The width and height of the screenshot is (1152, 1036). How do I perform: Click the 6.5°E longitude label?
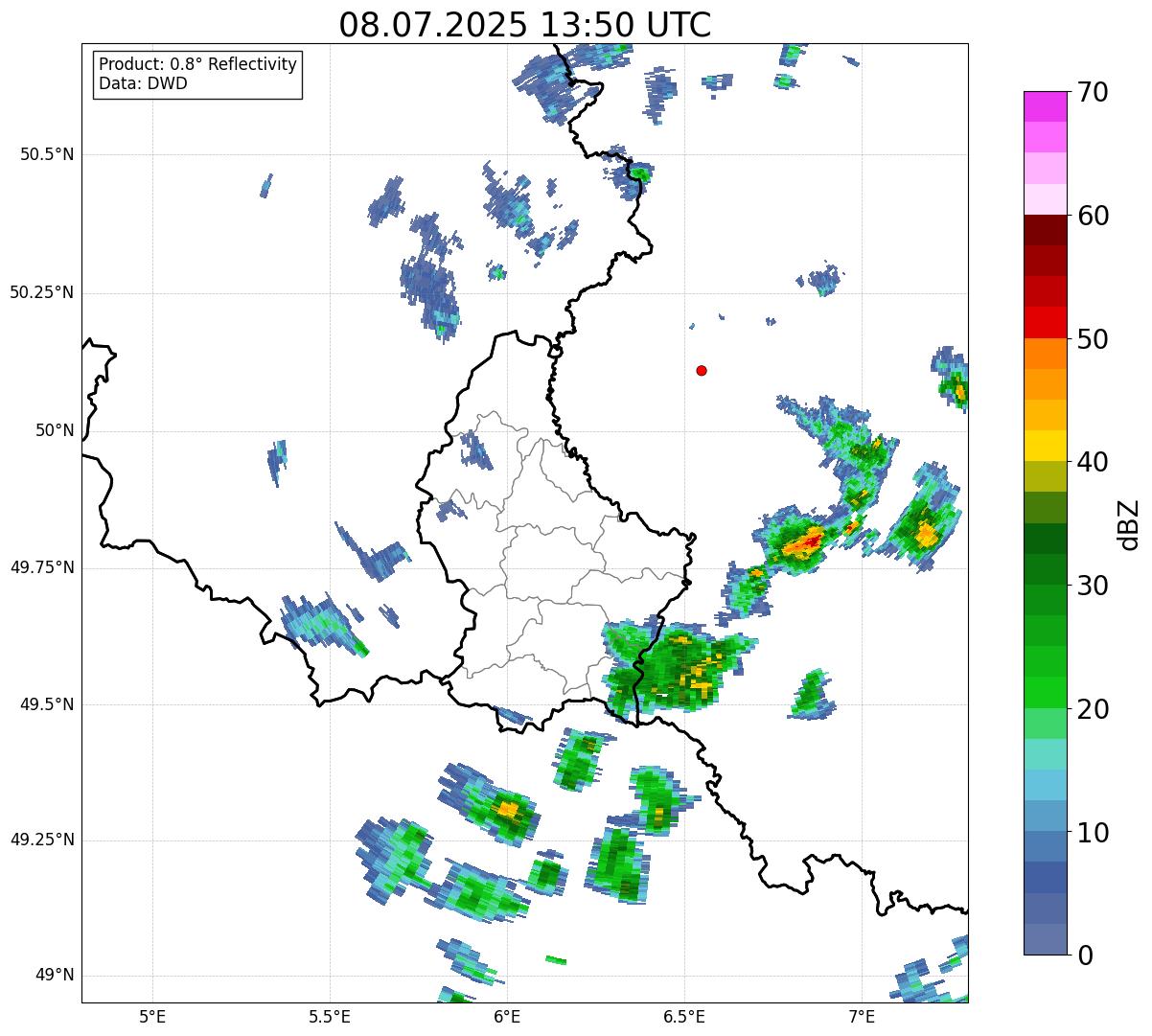coord(684,1016)
